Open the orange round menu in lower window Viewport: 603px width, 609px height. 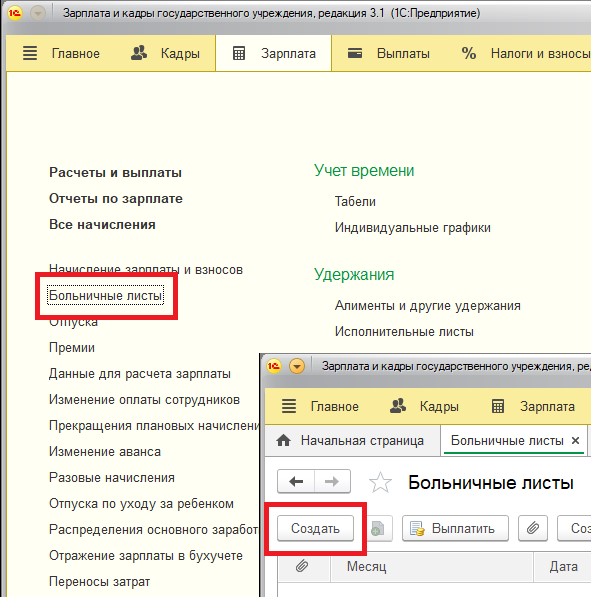tap(296, 366)
